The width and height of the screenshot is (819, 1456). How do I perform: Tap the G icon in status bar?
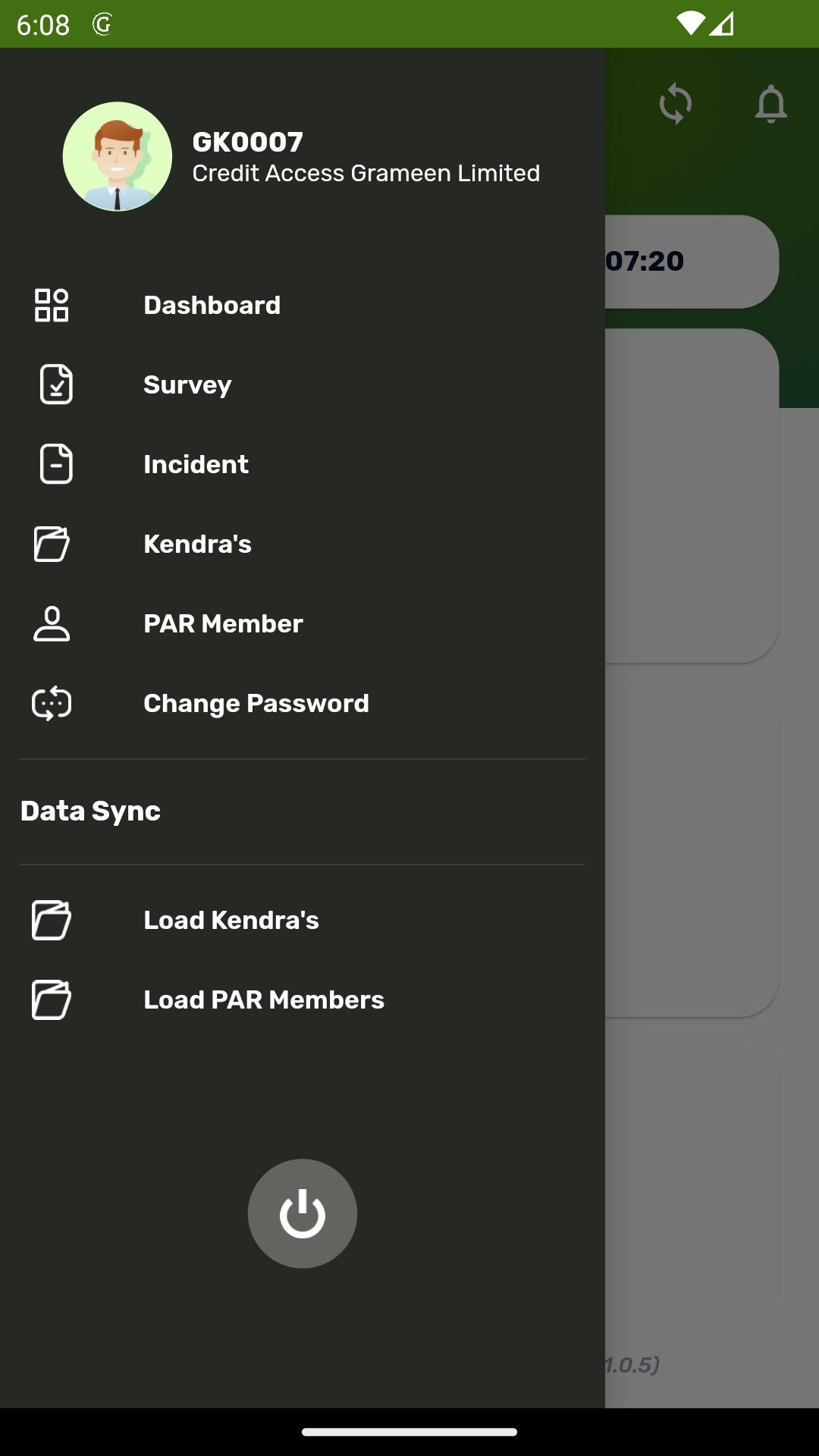pos(102,24)
